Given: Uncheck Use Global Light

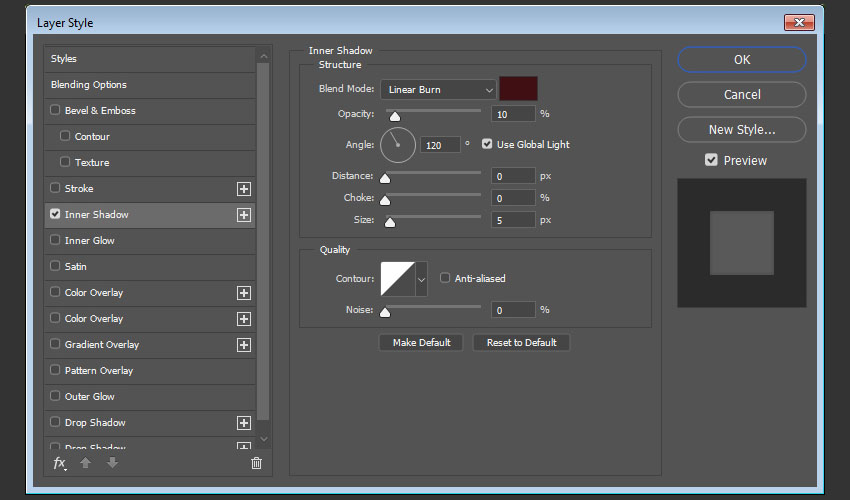Looking at the screenshot, I should click(487, 144).
